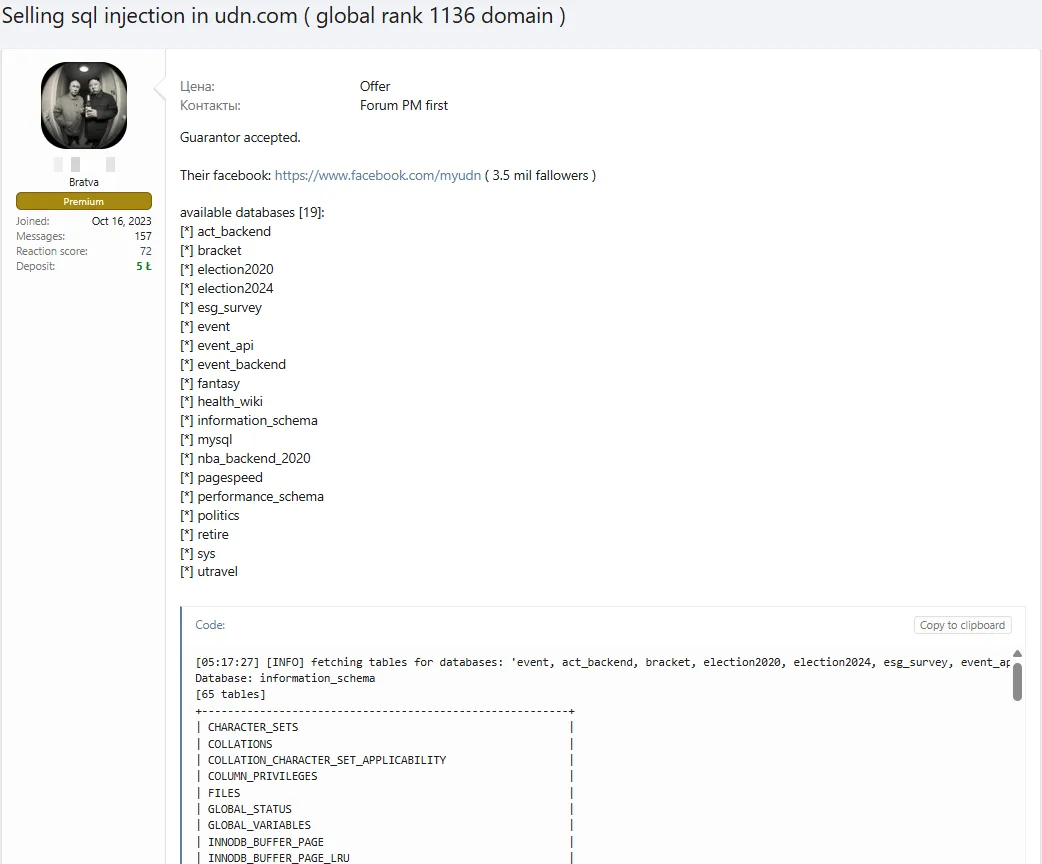Image resolution: width=1042 pixels, height=864 pixels.
Task: Click the Messages count 157
Action: click(x=143, y=236)
